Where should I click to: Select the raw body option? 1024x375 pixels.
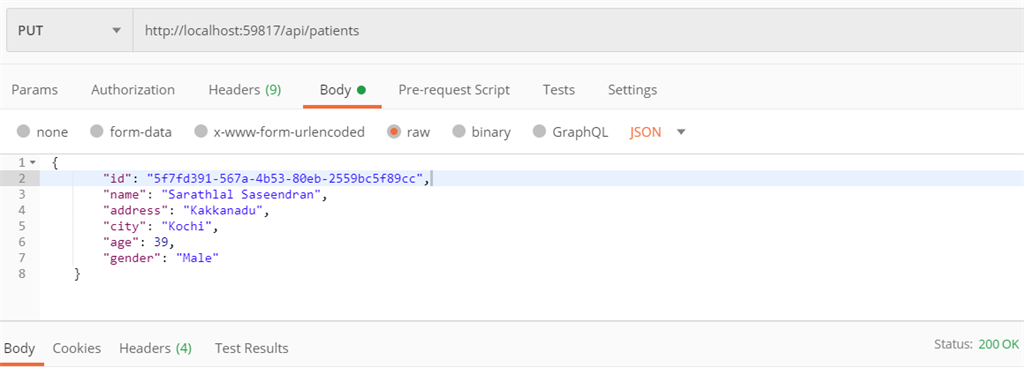click(x=409, y=132)
